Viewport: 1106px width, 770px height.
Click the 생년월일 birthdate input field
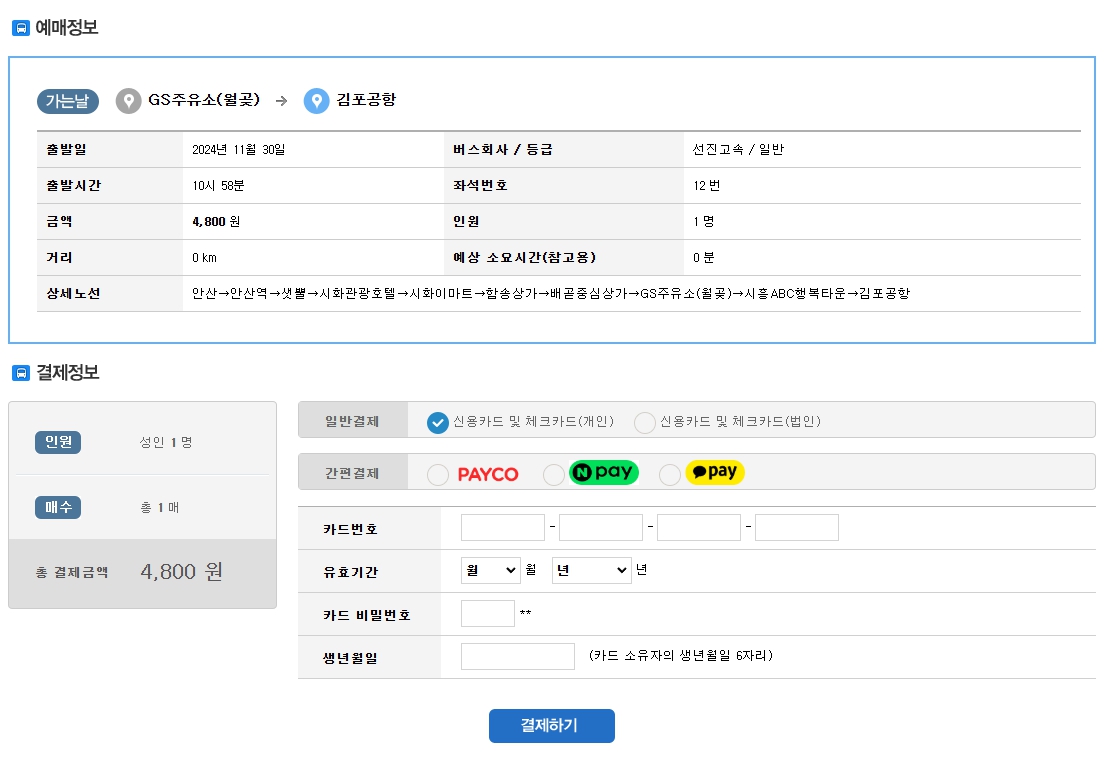pos(517,655)
